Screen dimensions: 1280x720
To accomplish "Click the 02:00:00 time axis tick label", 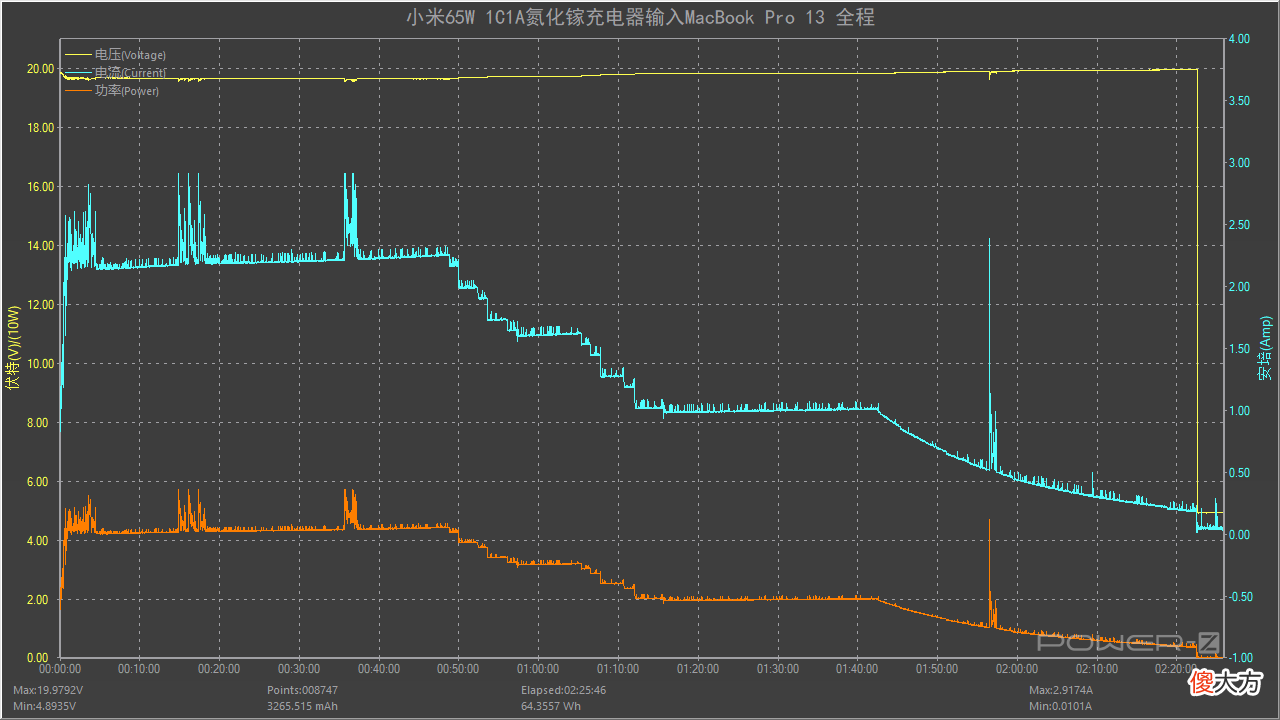I will [1017, 669].
